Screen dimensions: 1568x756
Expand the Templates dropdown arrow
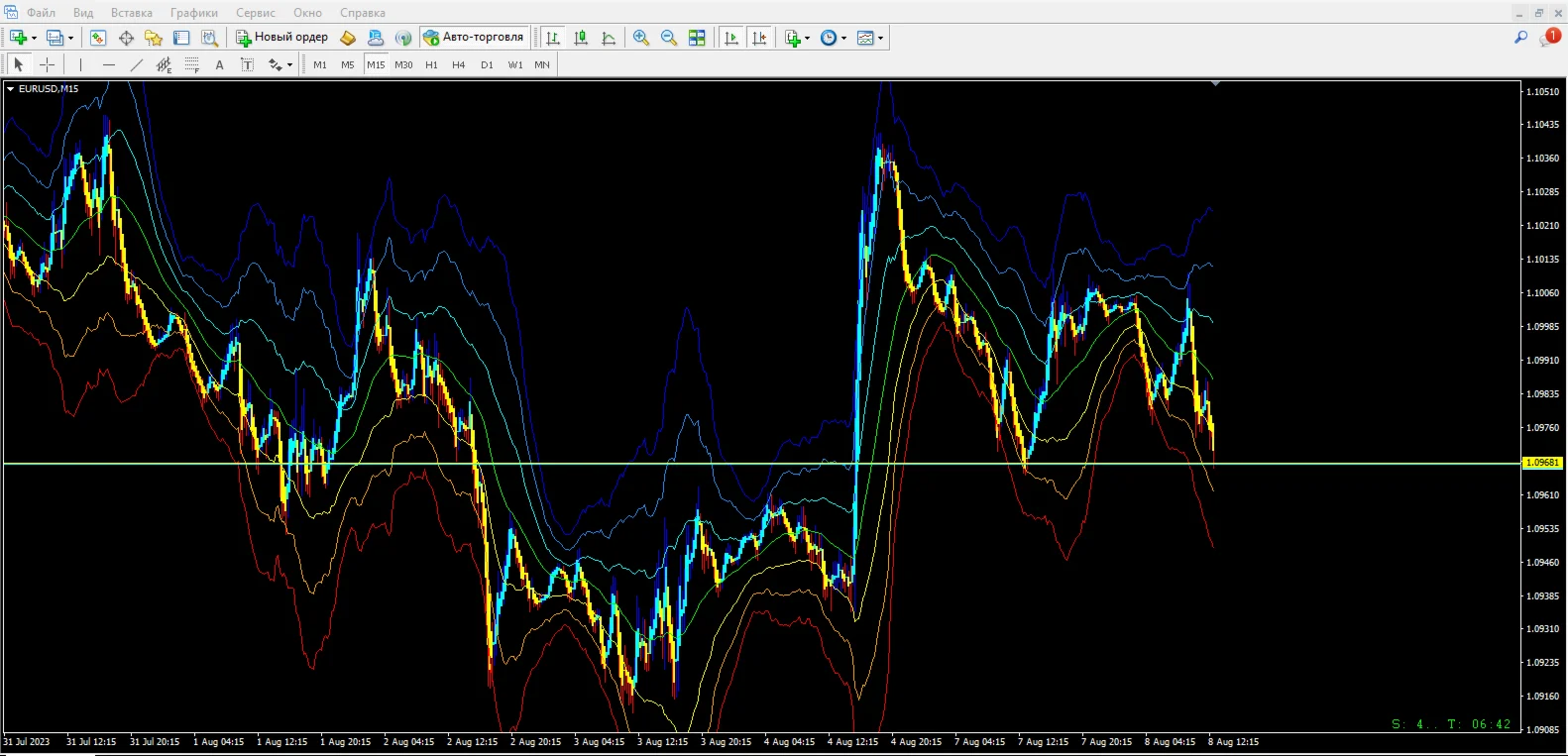click(x=881, y=38)
